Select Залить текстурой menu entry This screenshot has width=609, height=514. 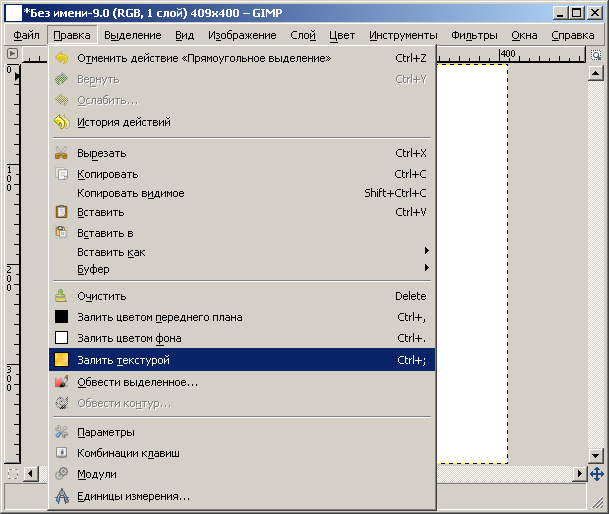[x=242, y=360]
